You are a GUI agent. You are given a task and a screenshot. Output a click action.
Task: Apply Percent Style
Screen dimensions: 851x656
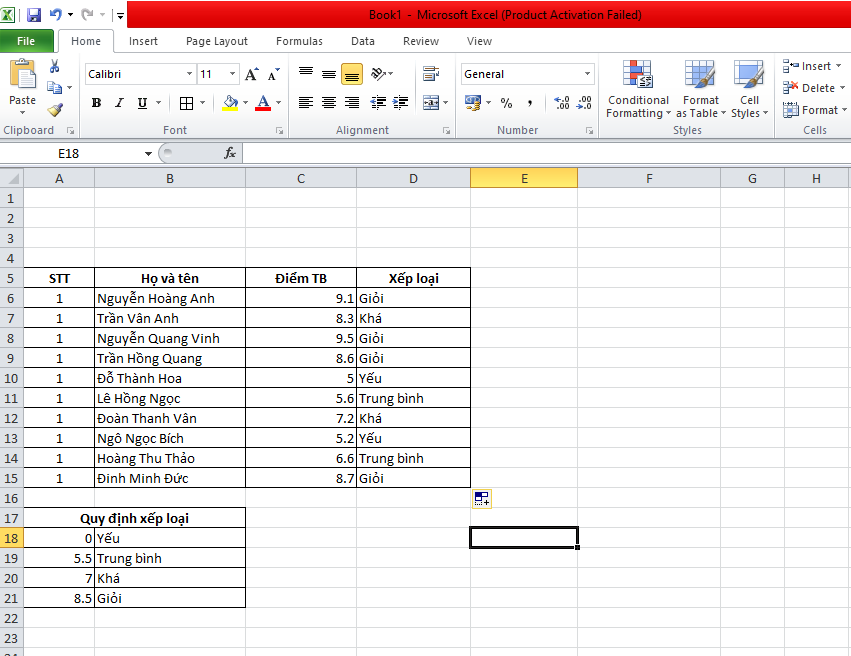click(x=506, y=103)
